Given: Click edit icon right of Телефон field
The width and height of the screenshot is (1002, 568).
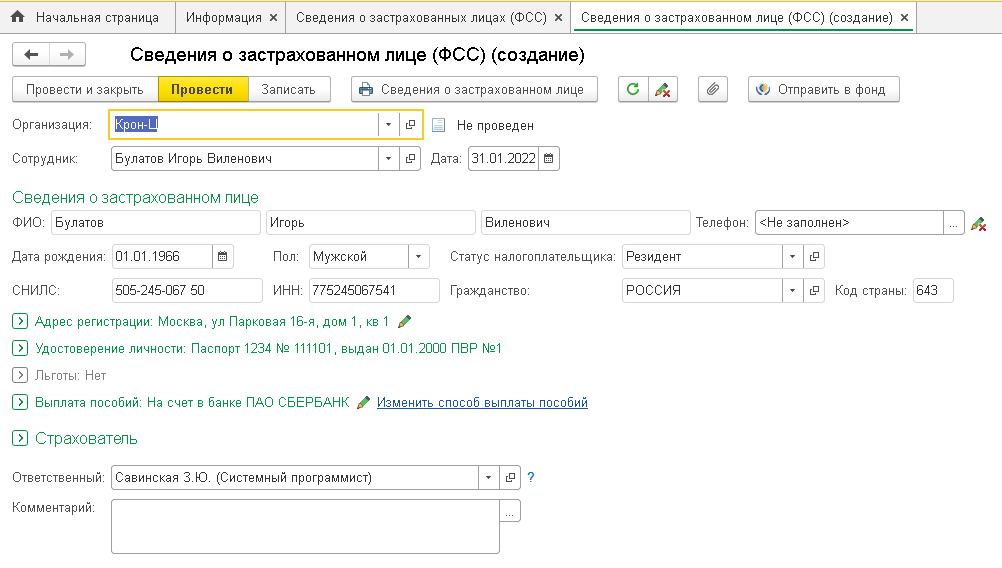Looking at the screenshot, I should [978, 224].
